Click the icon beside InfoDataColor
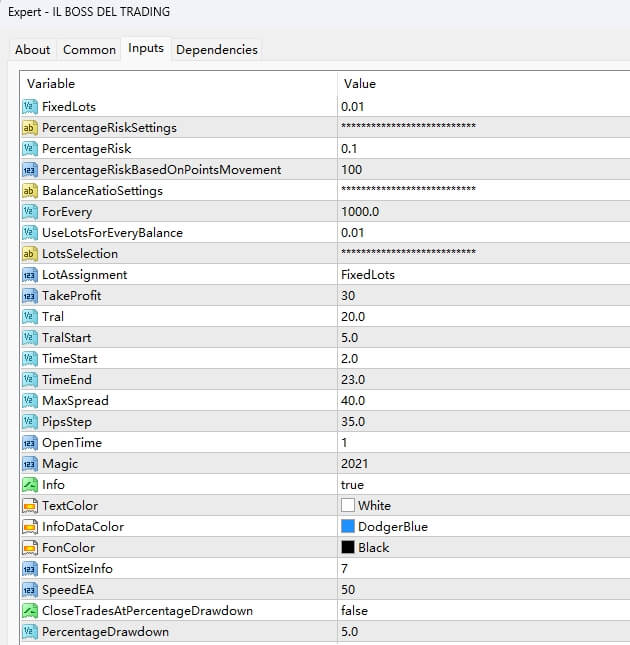This screenshot has width=630, height=645. tap(29, 527)
